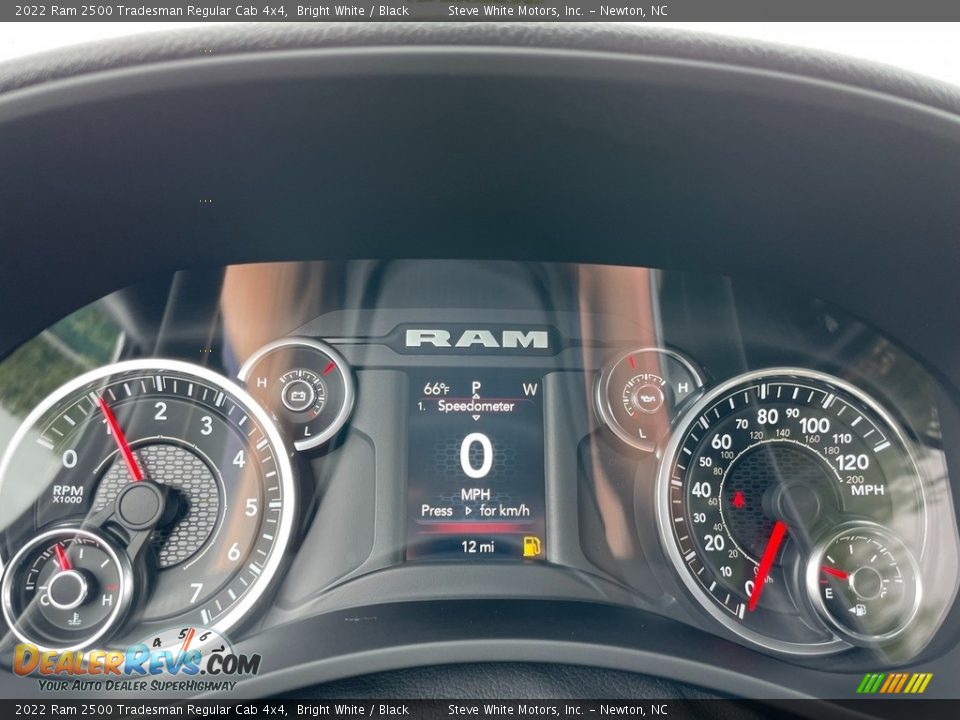Tap the H marker on coolant gauge
960x720 pixels.
coord(107,600)
